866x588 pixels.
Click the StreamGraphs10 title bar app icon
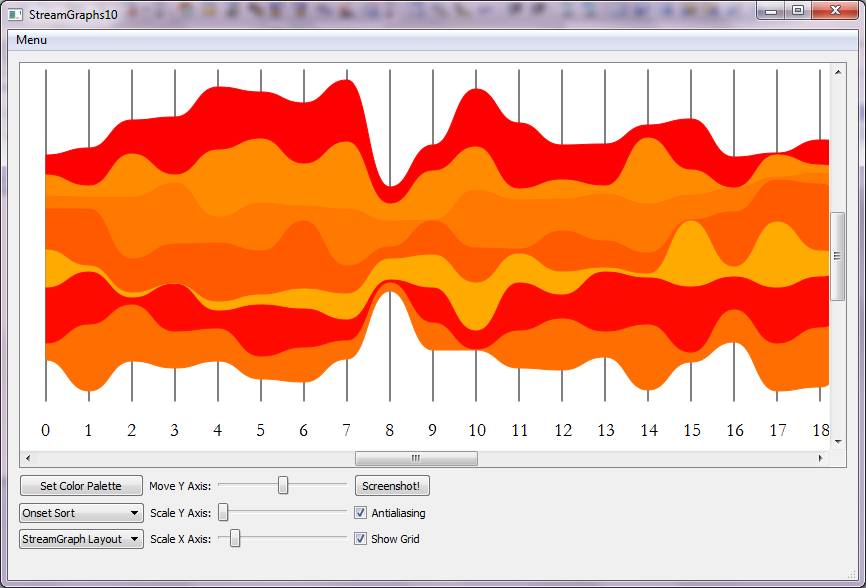(x=15, y=14)
